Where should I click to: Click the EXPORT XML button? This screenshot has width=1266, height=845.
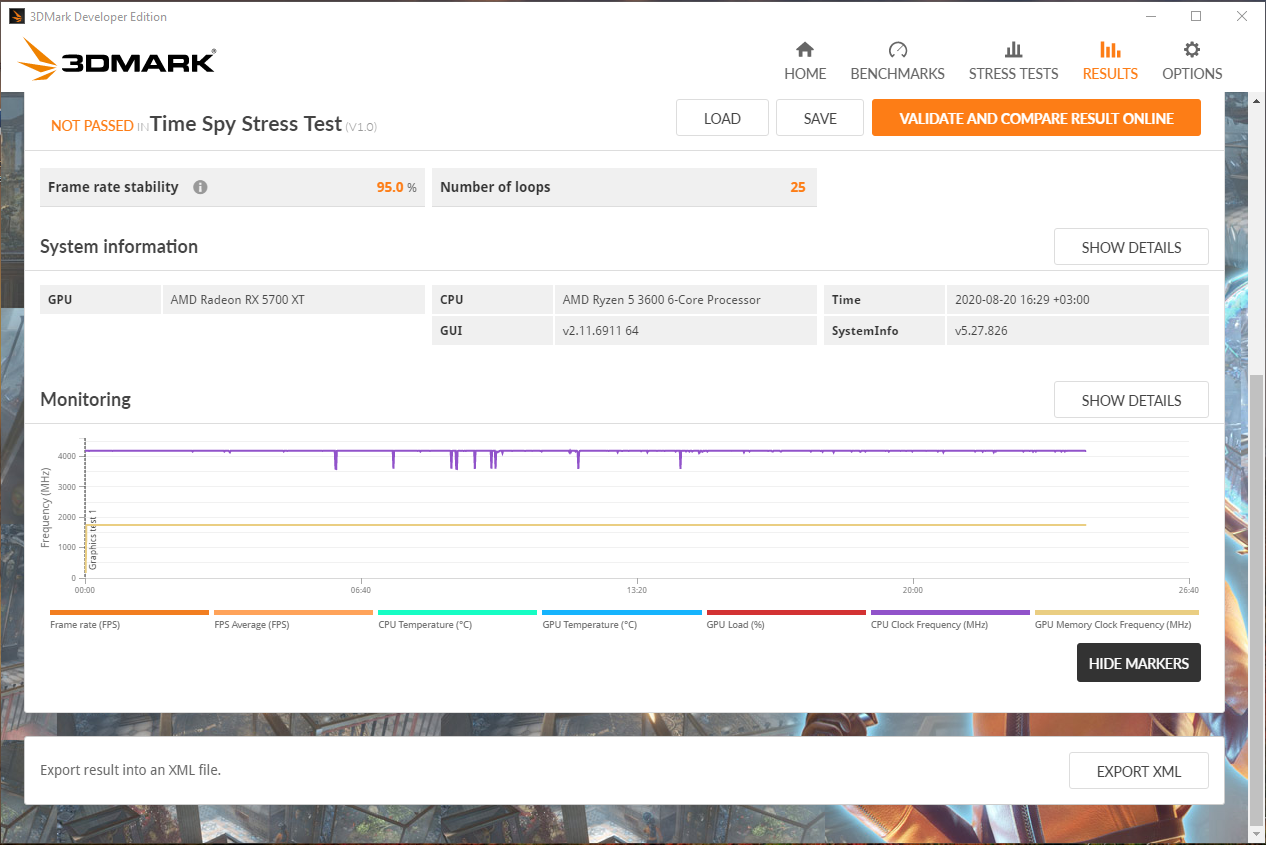[1139, 771]
